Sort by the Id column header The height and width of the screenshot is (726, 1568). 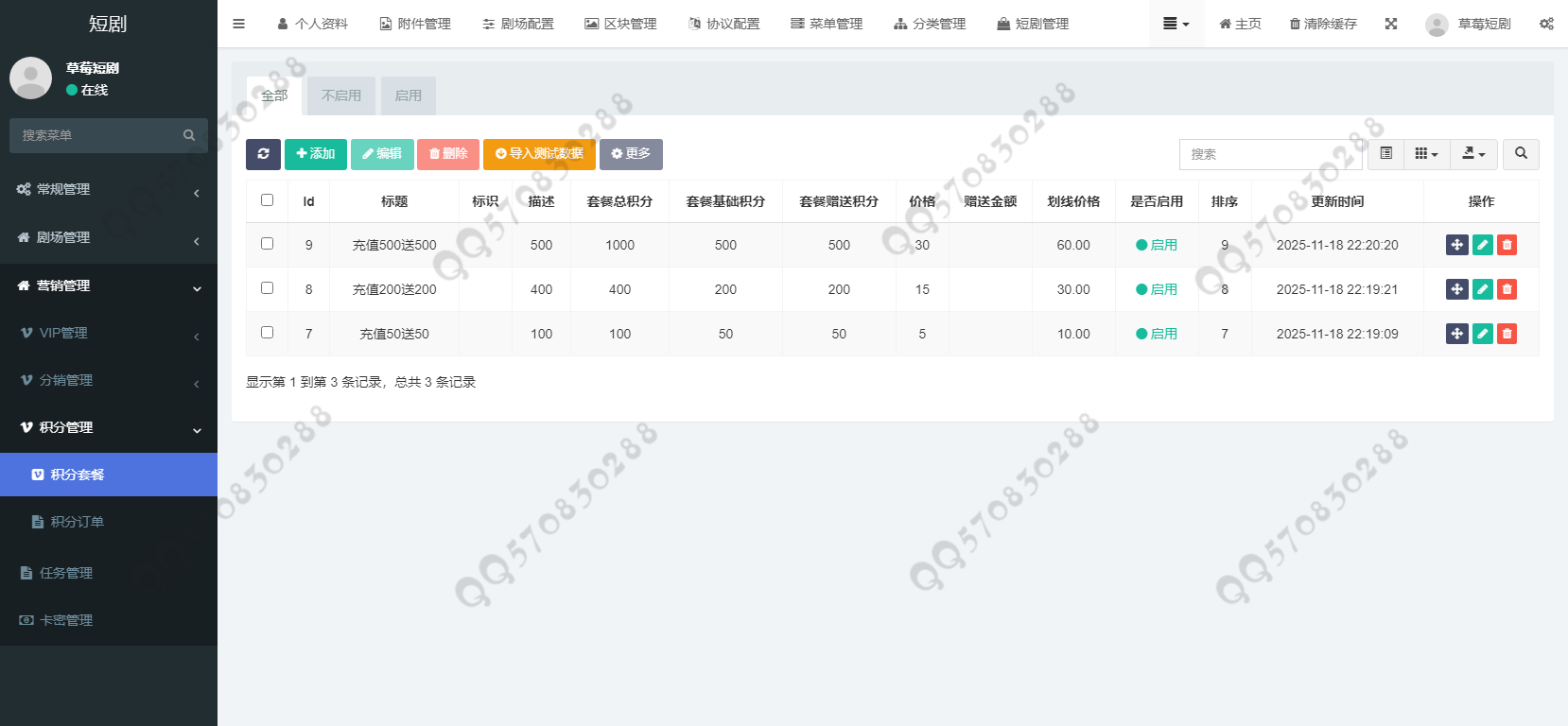pyautogui.click(x=308, y=201)
